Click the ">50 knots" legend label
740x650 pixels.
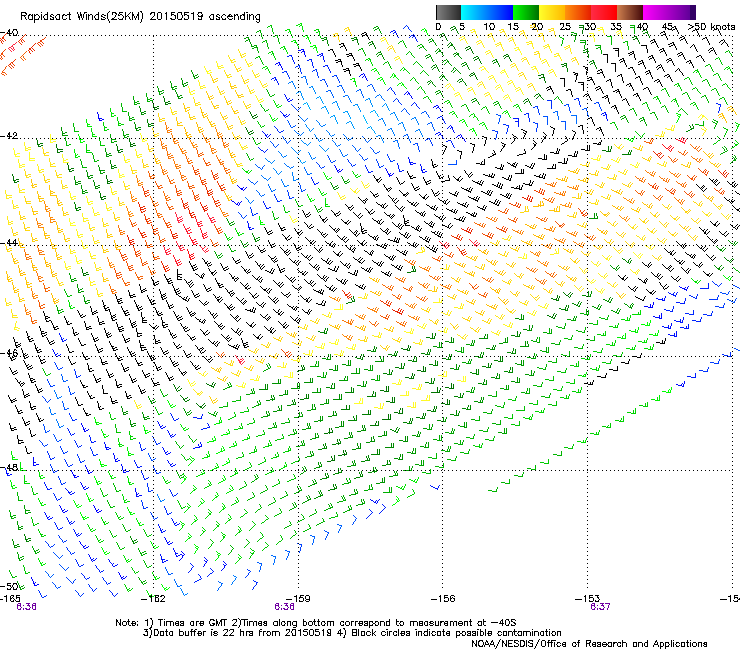click(712, 27)
